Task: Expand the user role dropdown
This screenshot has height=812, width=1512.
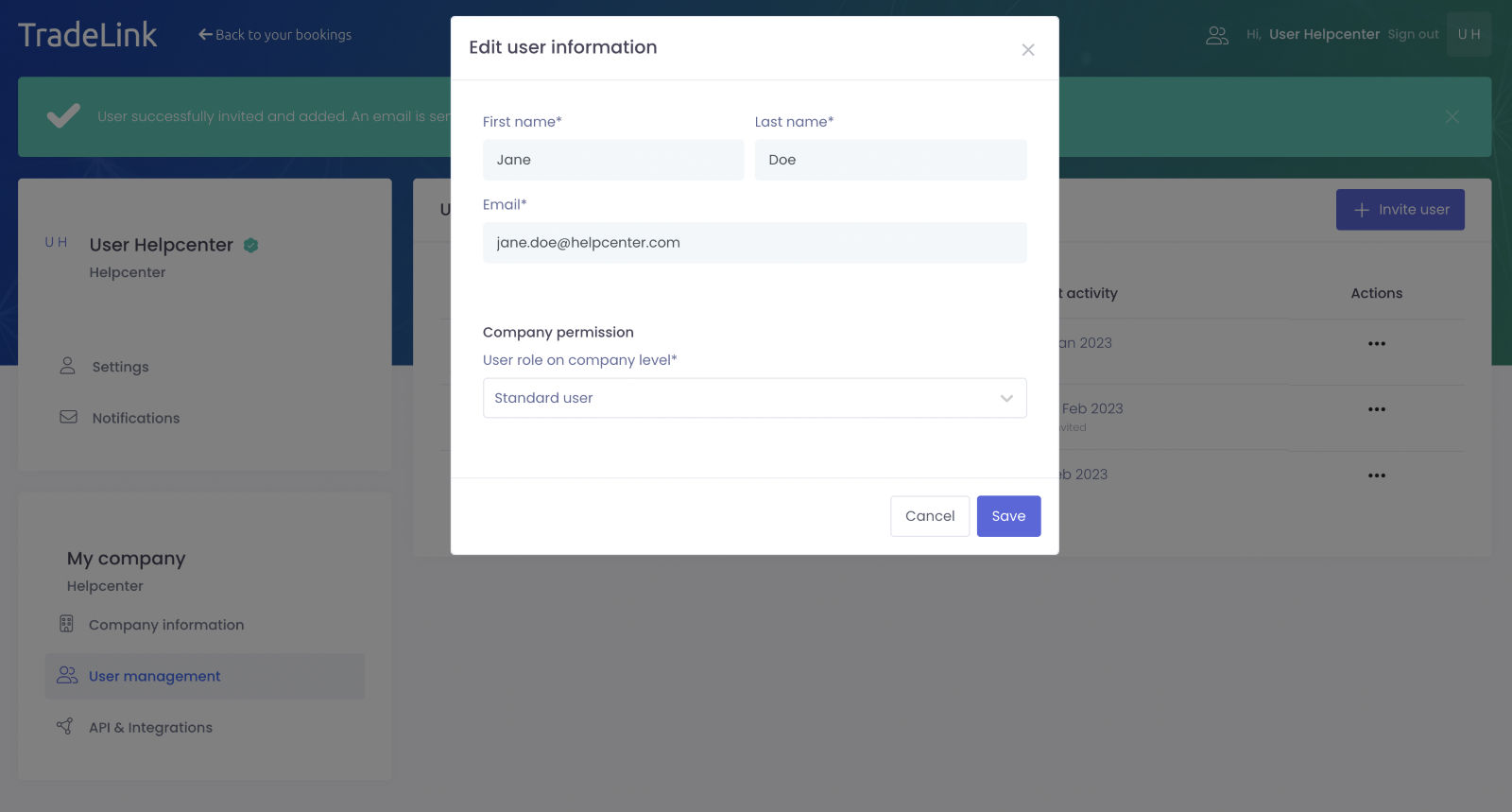Action: coord(754,398)
